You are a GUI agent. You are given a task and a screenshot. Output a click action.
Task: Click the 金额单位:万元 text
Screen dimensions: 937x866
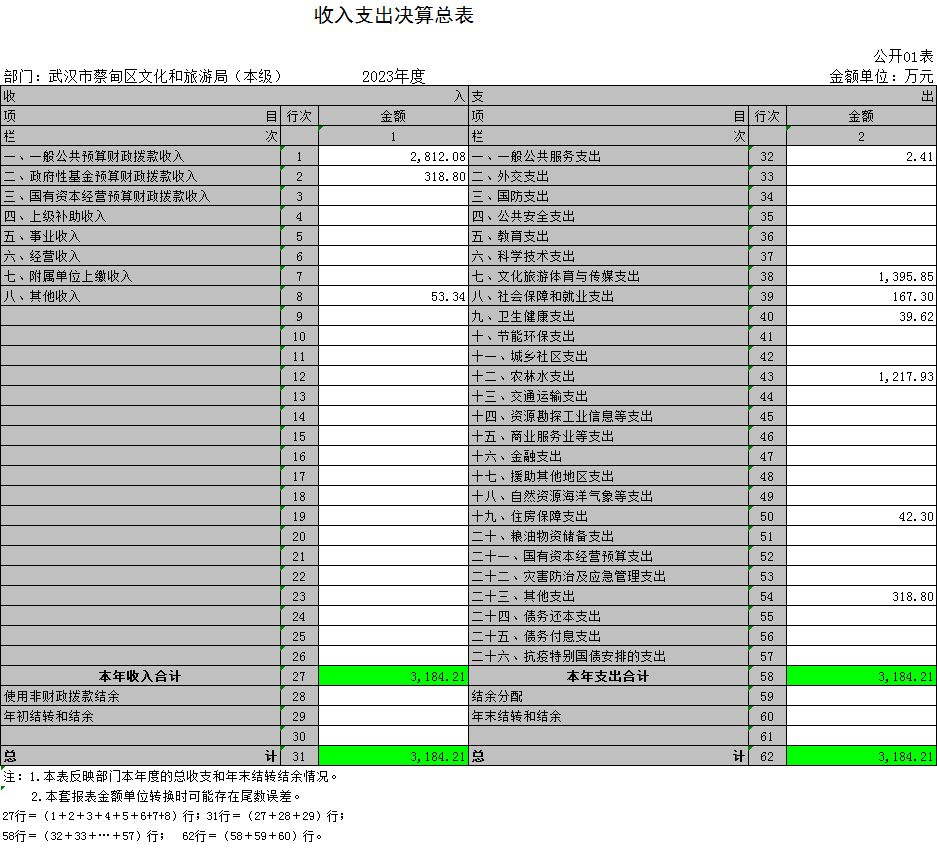[881, 76]
